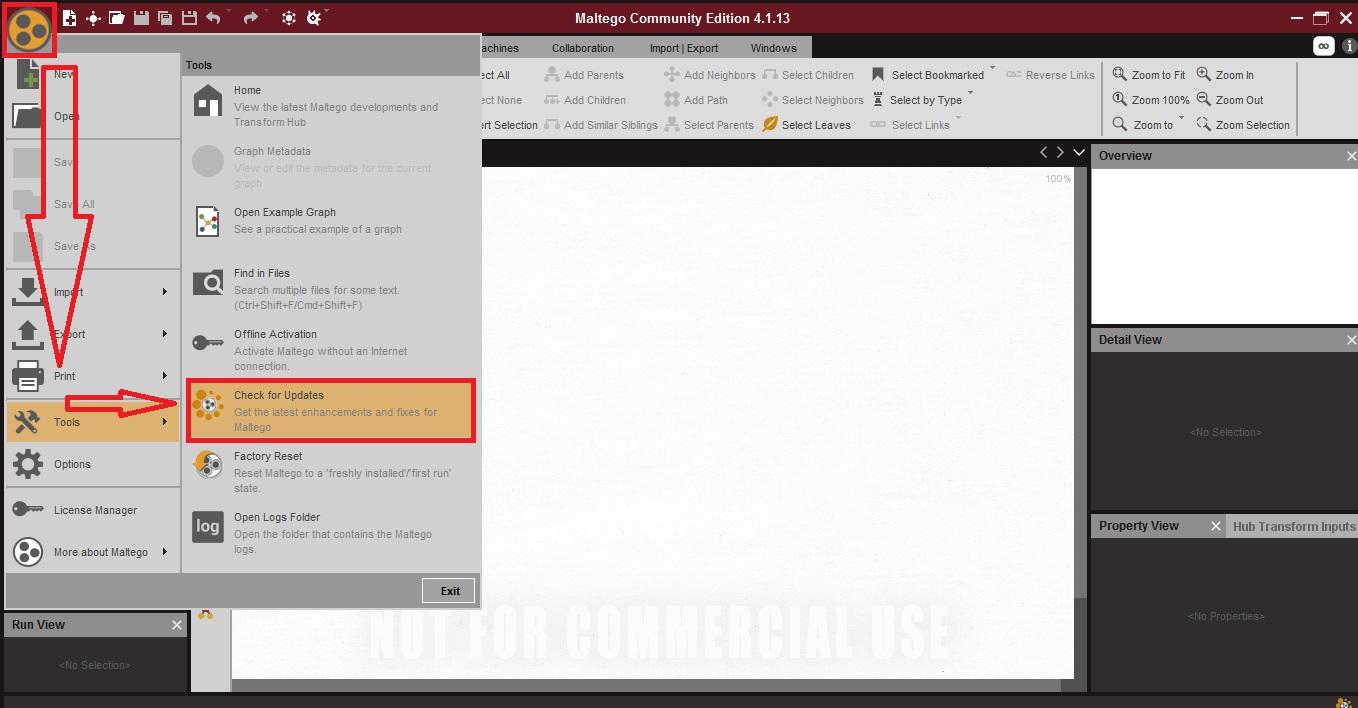The height and width of the screenshot is (708, 1358).
Task: Choose Check for Updates in Tools
Action: coord(330,410)
